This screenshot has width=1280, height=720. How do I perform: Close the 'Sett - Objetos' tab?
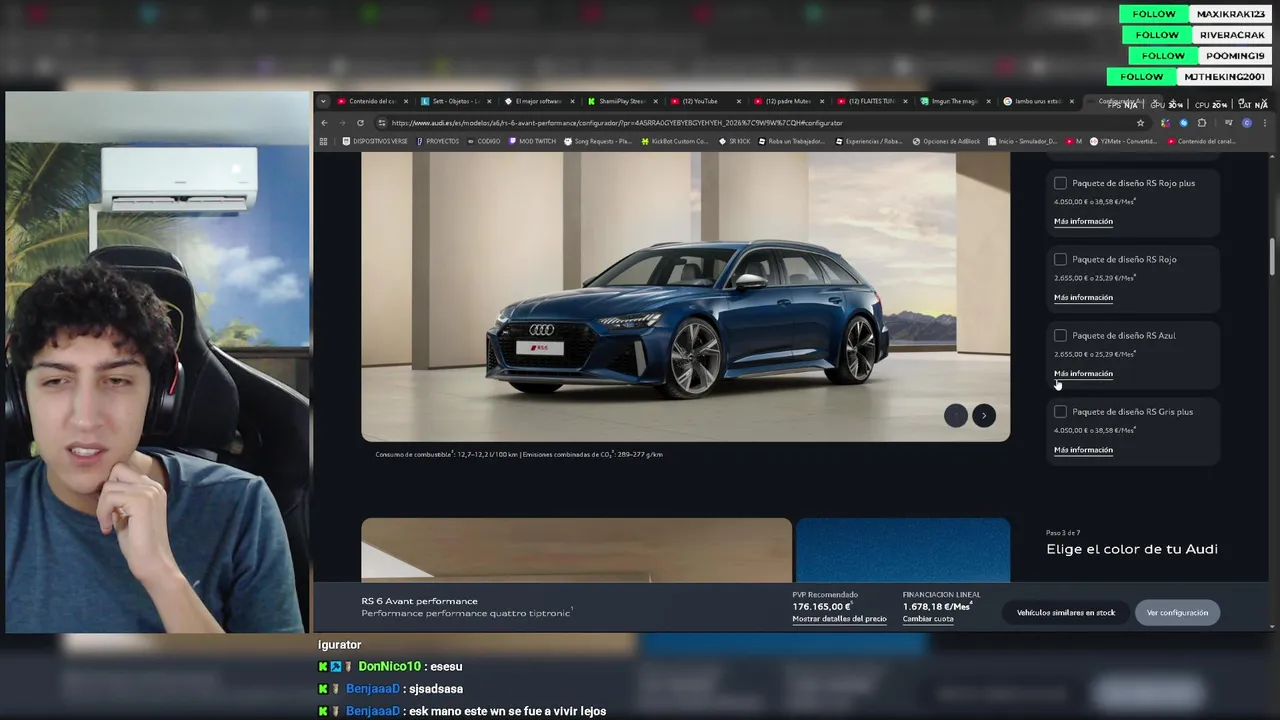(488, 101)
